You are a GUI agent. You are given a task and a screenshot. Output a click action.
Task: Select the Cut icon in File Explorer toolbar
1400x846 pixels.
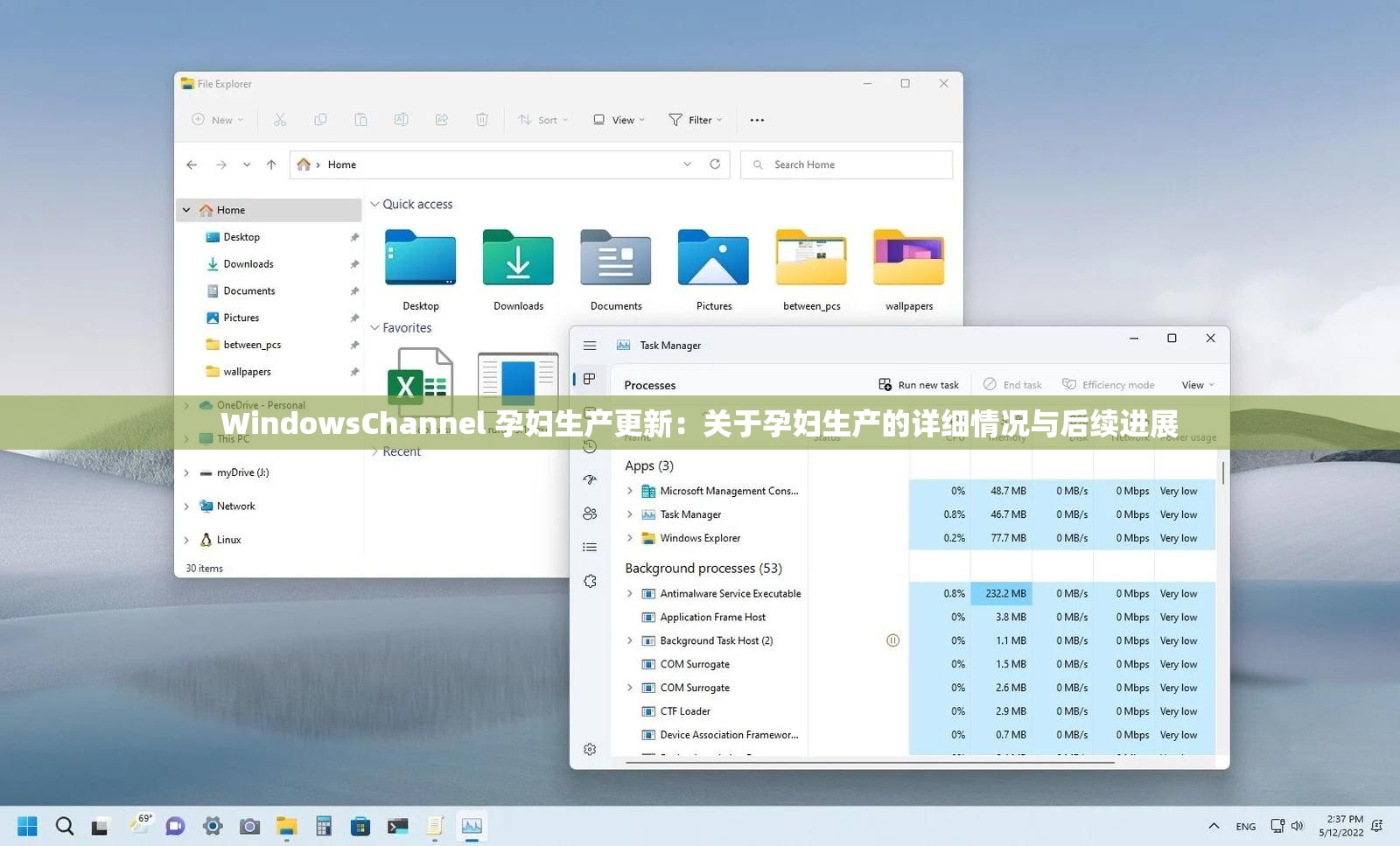pos(280,119)
